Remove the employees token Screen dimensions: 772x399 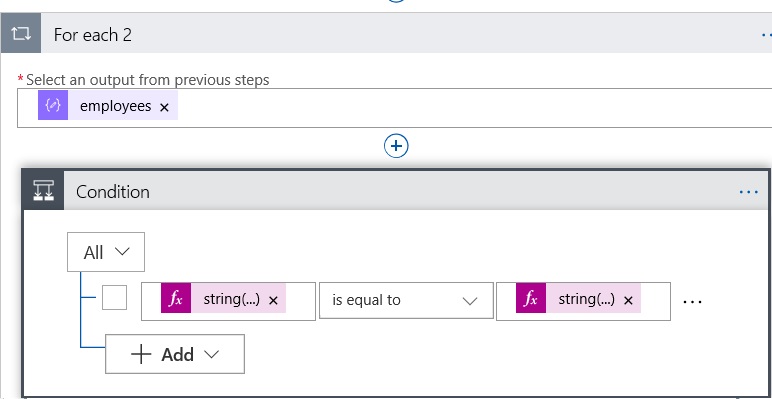[x=164, y=107]
